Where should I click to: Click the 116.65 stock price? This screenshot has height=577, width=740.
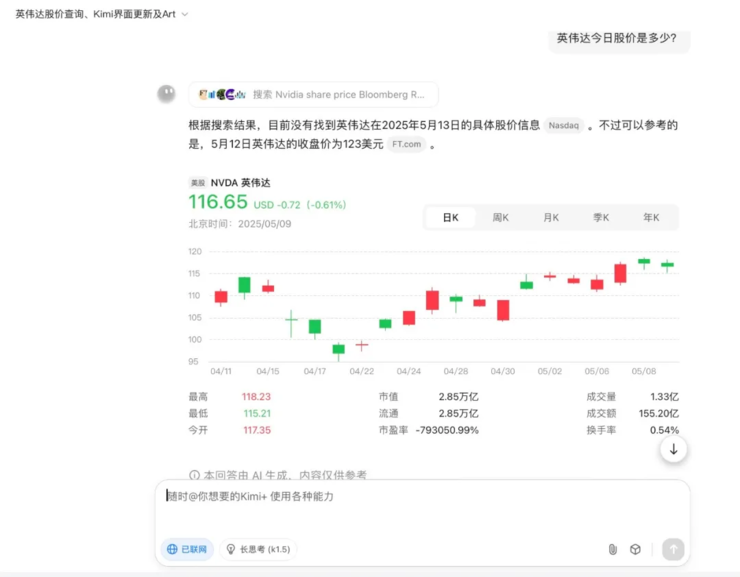tap(218, 202)
